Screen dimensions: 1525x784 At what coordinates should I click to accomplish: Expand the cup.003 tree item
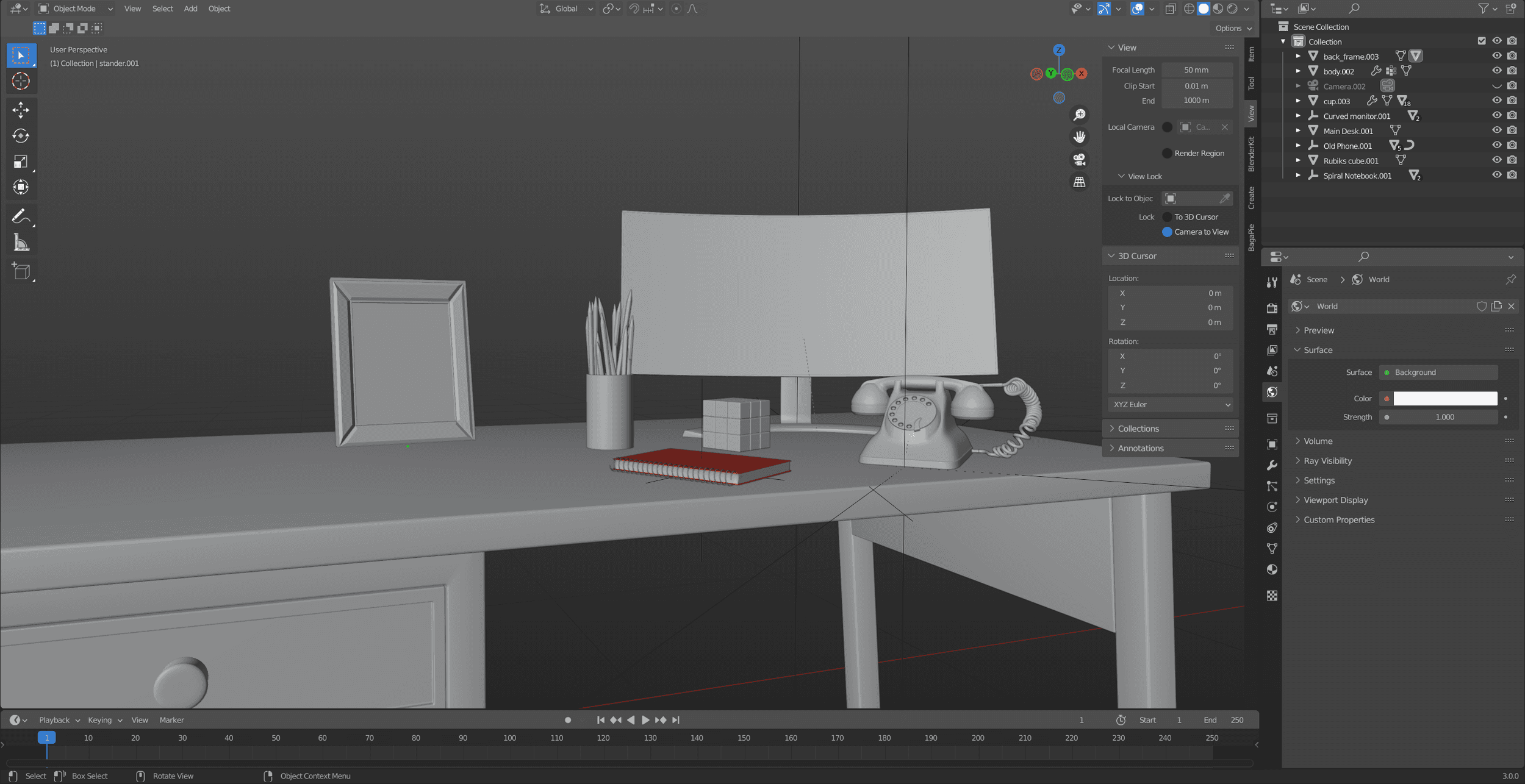[1298, 101]
